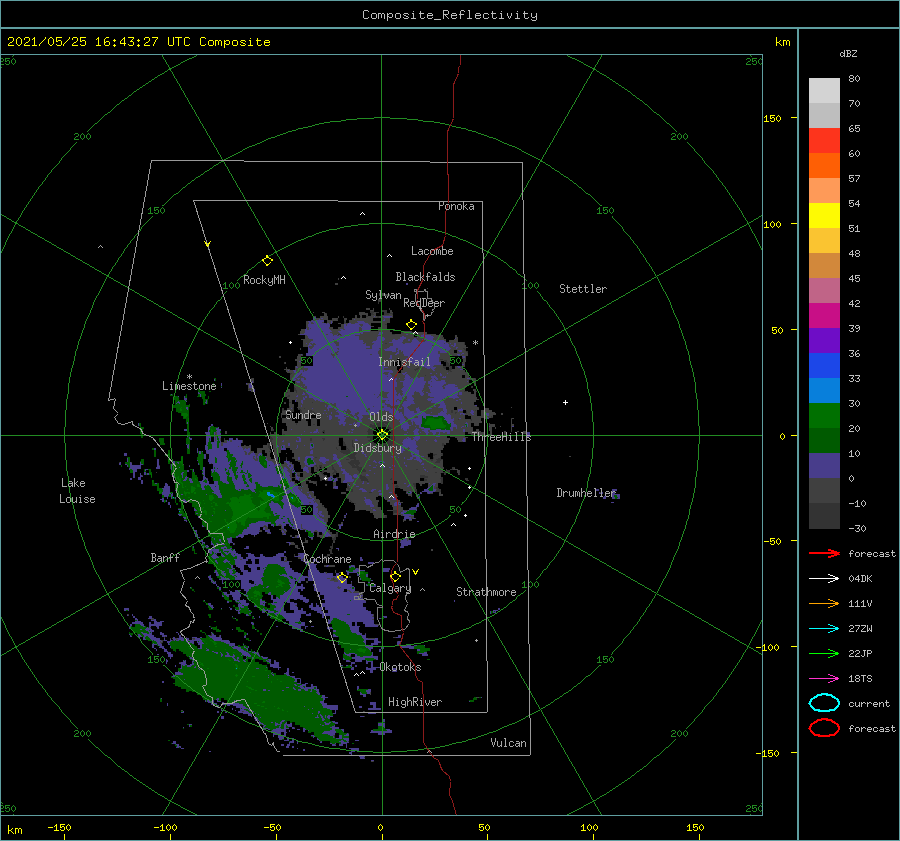Select the HighRiver label
The image size is (900, 841).
415,702
